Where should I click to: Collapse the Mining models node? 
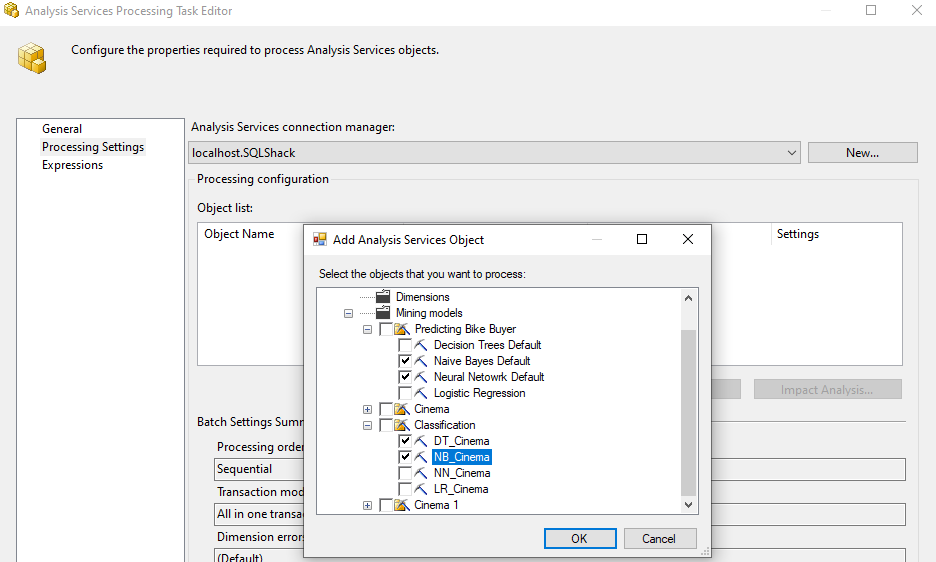coord(348,313)
